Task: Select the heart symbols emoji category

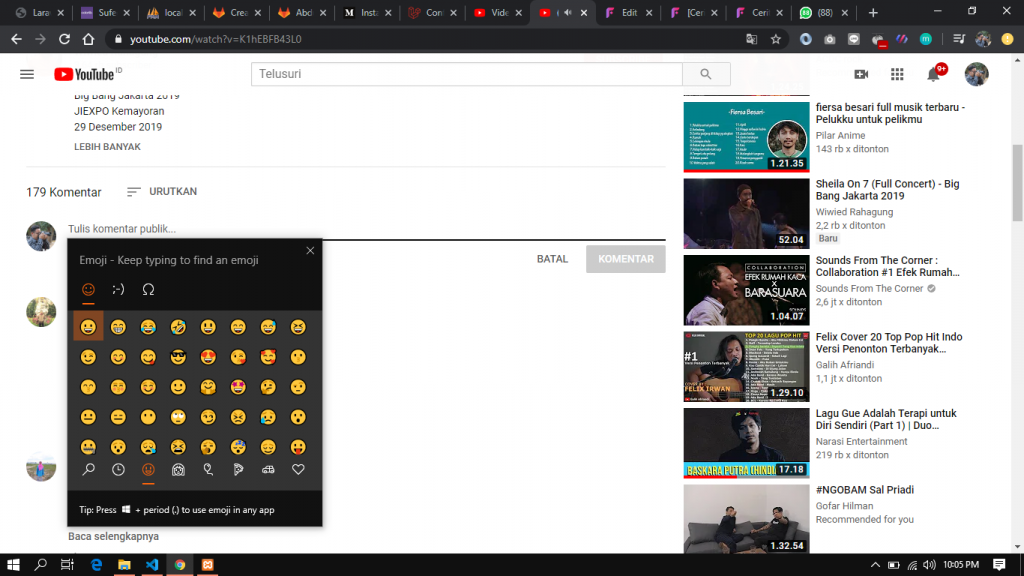Action: point(298,469)
